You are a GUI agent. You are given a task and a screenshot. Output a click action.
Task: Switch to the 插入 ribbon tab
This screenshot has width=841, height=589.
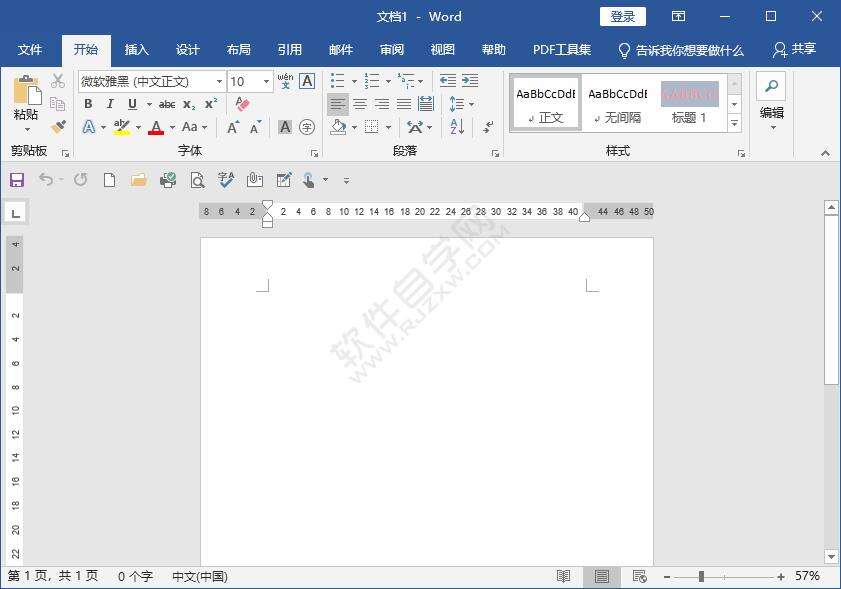136,50
